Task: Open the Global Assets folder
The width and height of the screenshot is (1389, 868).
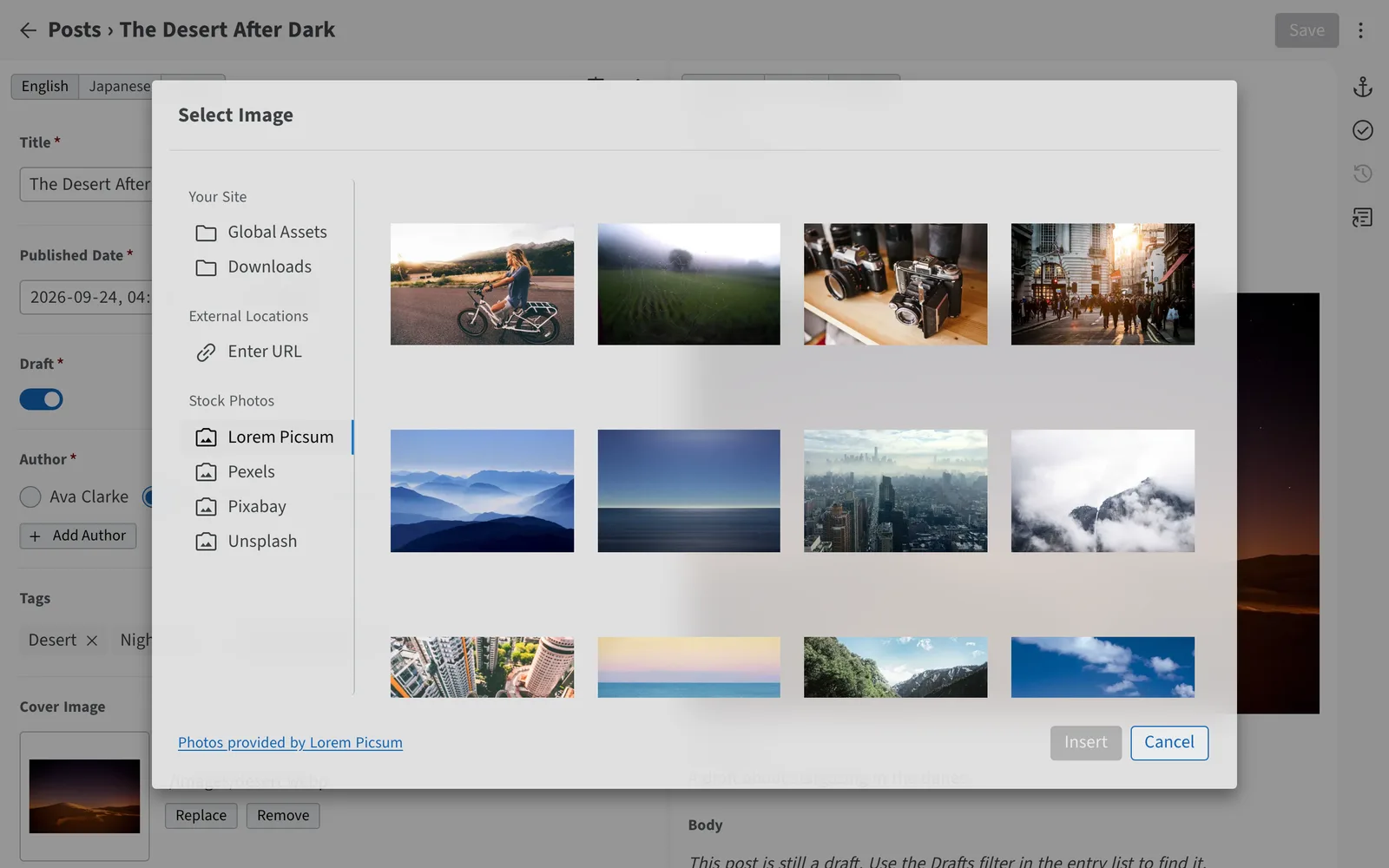Action: point(267,232)
